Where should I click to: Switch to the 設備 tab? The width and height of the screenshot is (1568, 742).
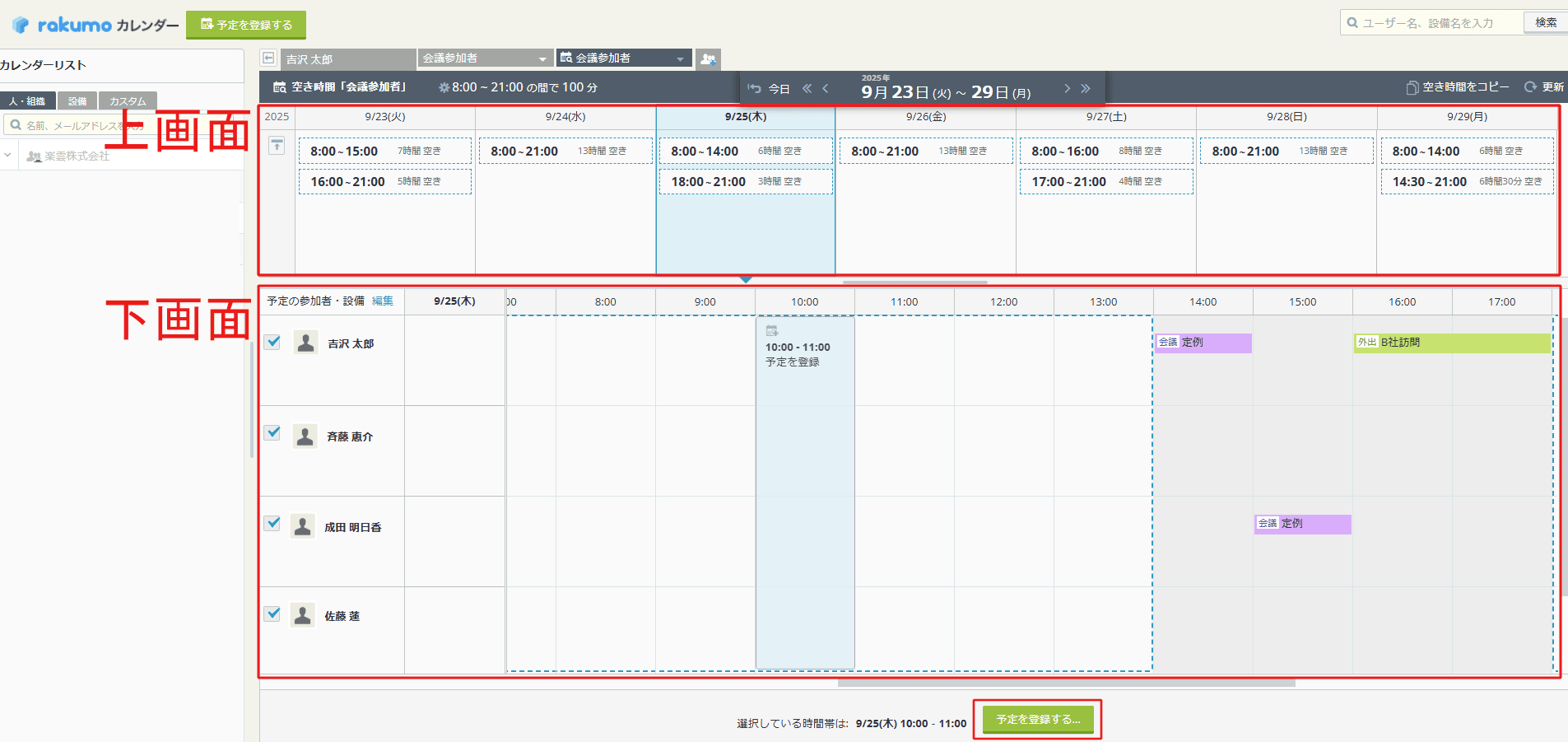(x=77, y=101)
